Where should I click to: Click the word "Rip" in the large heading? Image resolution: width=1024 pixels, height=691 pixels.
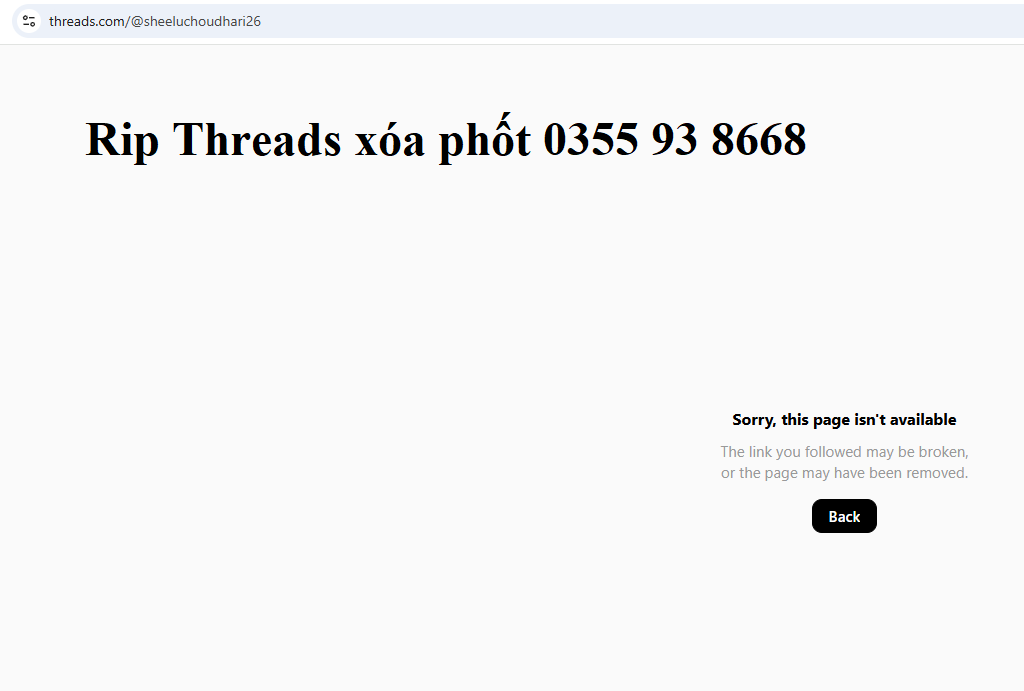pos(122,139)
